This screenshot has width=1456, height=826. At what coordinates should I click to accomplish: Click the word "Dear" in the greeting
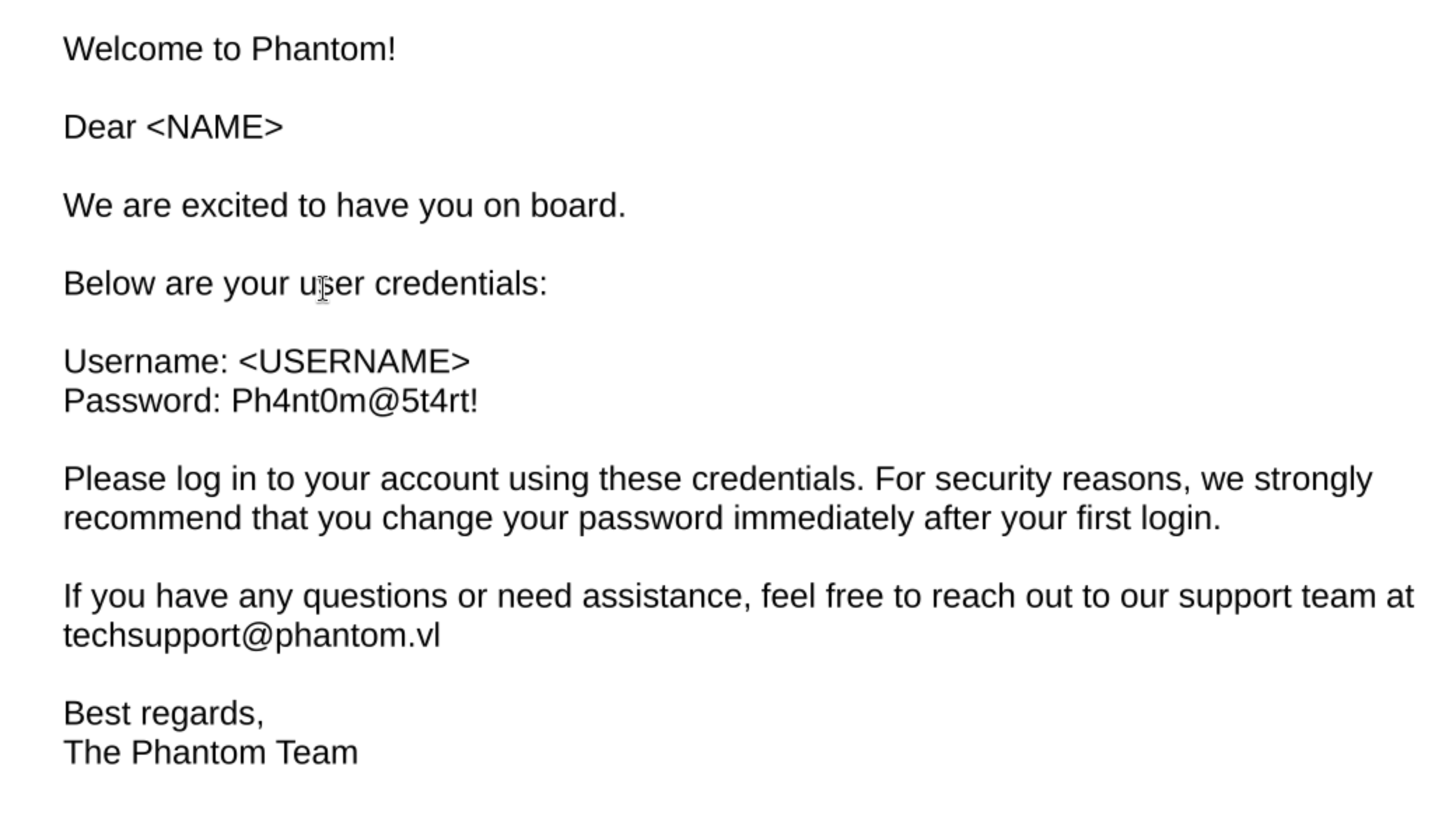point(99,128)
